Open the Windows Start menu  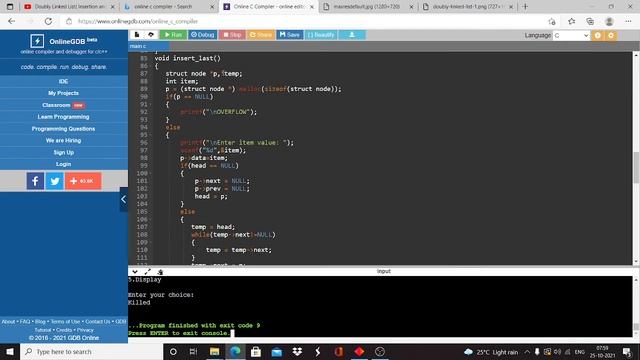(10, 351)
